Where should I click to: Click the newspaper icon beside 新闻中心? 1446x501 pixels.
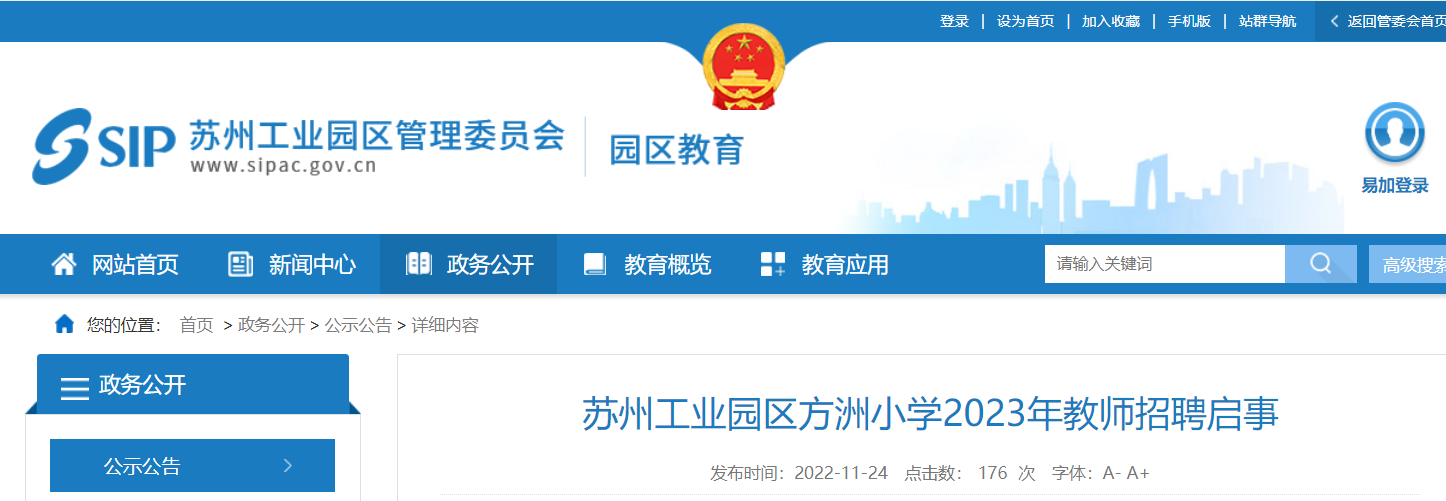(x=241, y=264)
